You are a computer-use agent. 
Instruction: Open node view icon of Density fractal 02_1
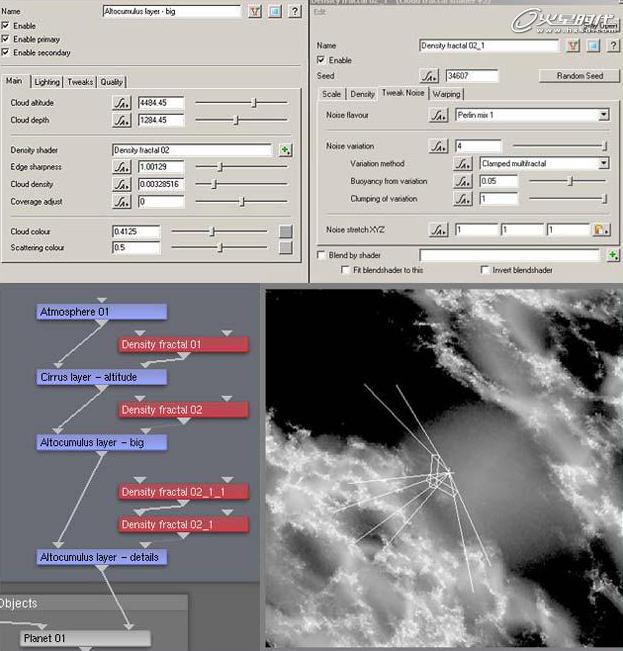click(593, 46)
